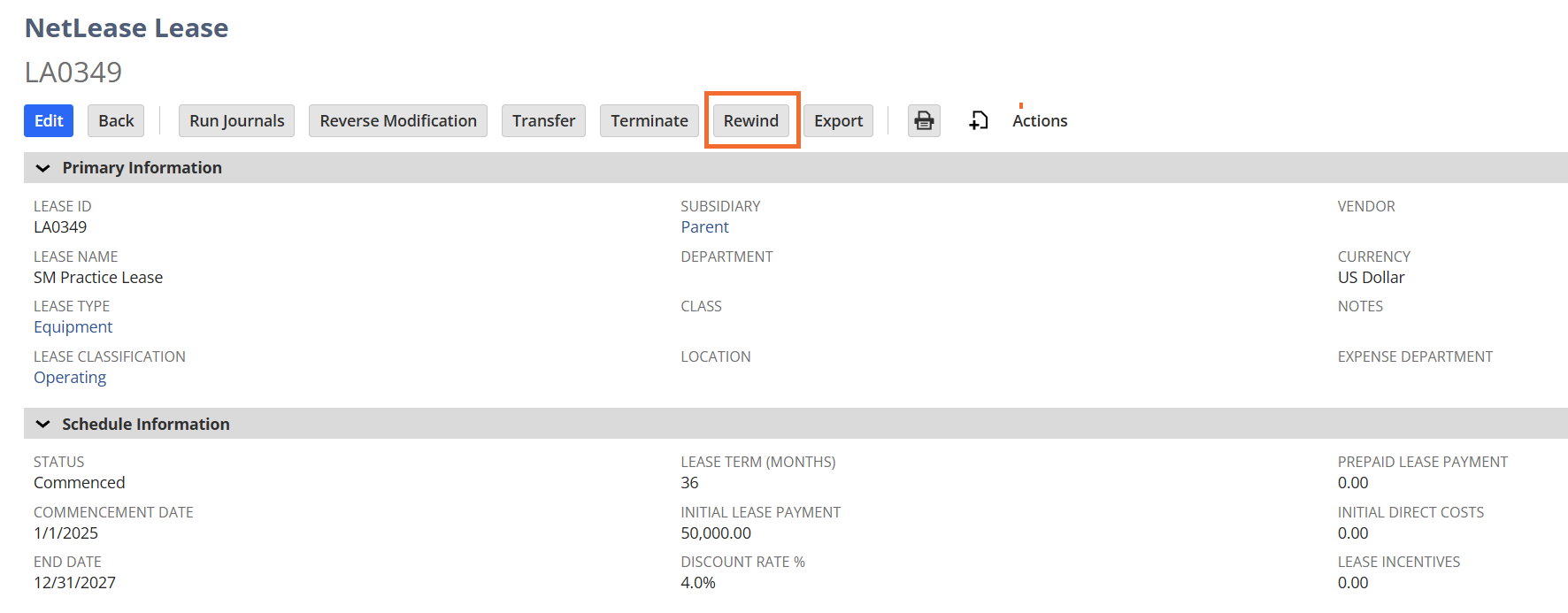Click the new-note icon beside Actions
1568x613 pixels.
point(978,120)
